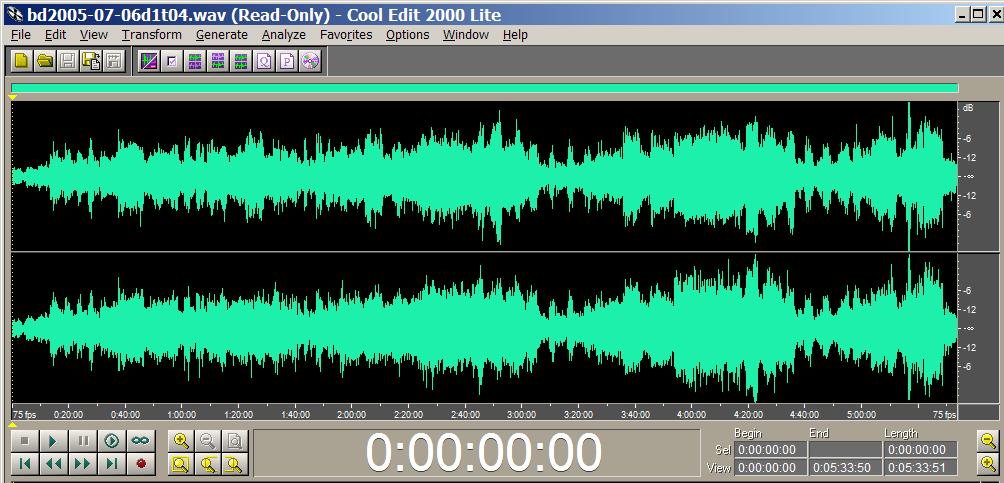Click the CD disc toolbar icon
The height and width of the screenshot is (483, 1004).
pos(311,61)
